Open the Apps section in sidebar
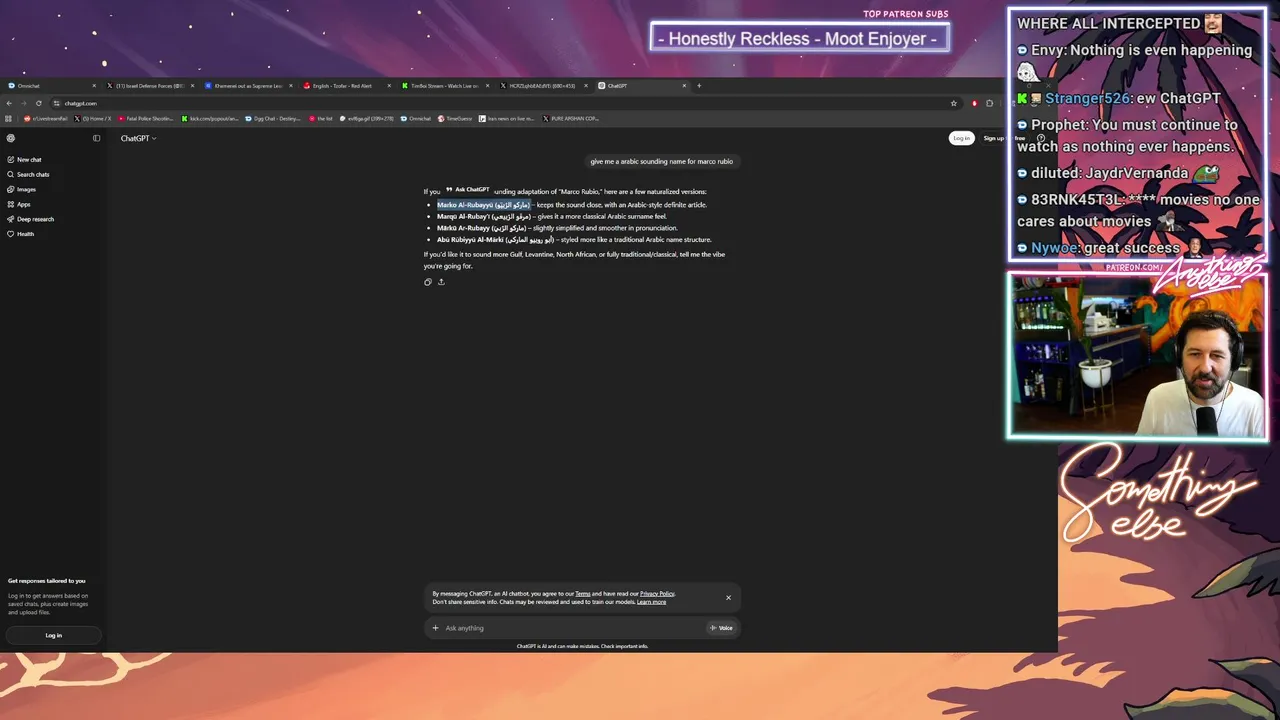Viewport: 1280px width, 720px height. tap(19, 204)
